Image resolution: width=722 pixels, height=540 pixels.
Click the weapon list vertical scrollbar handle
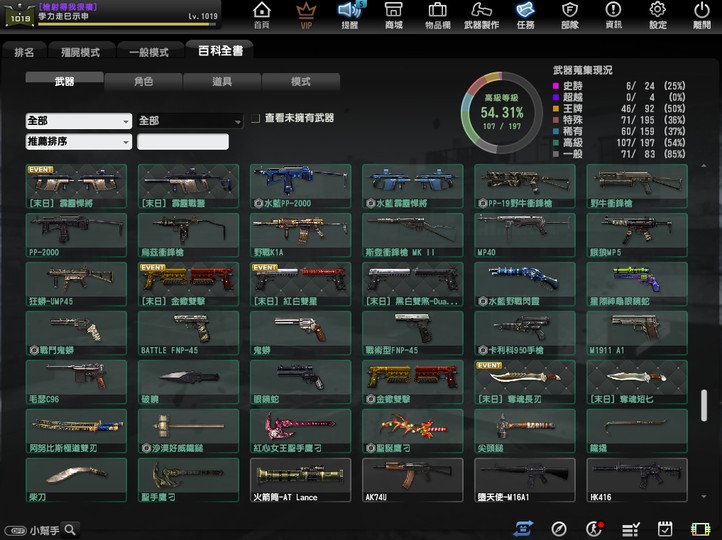click(704, 405)
